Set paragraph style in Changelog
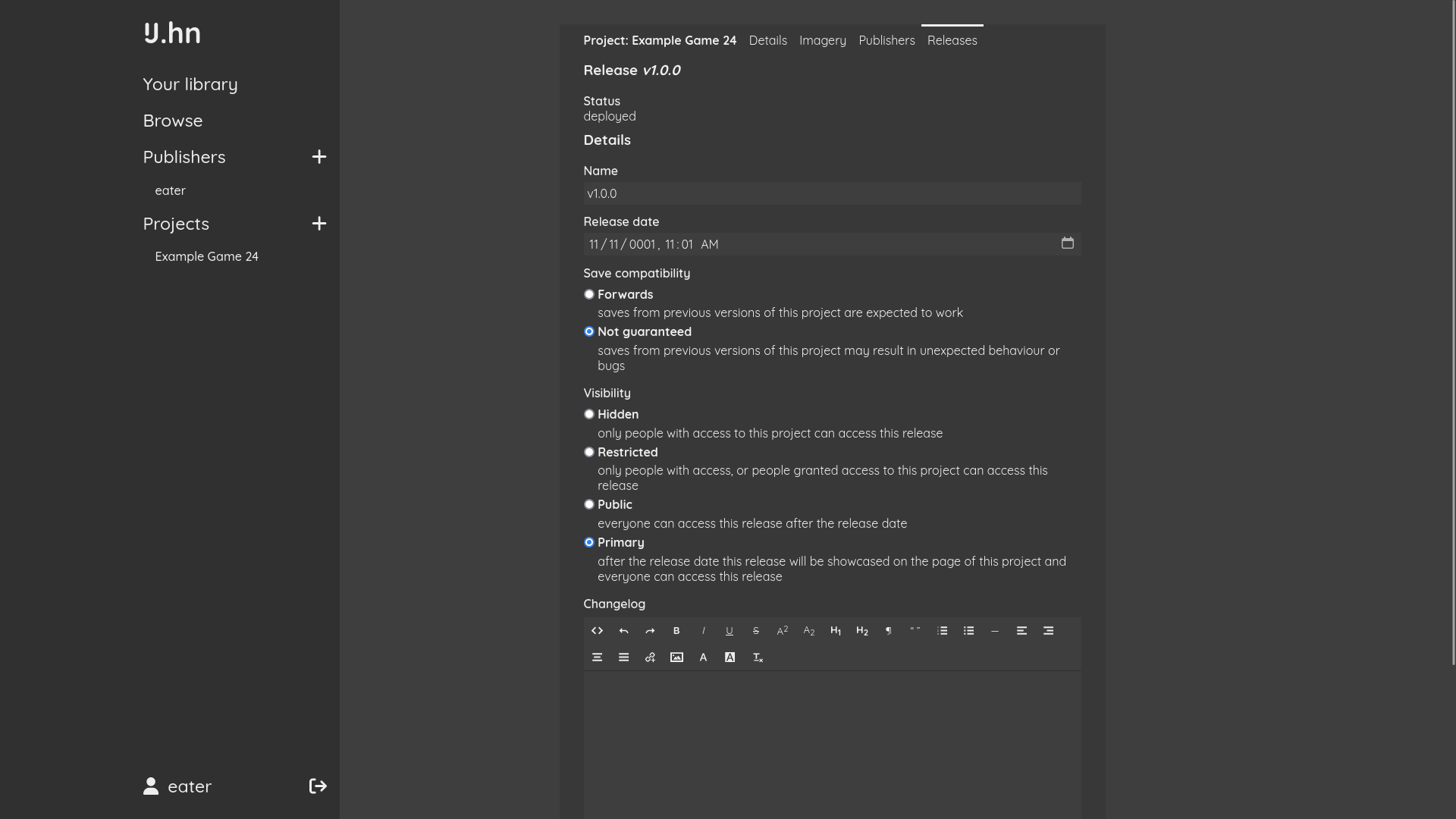Viewport: 1456px width, 819px height. (x=889, y=631)
